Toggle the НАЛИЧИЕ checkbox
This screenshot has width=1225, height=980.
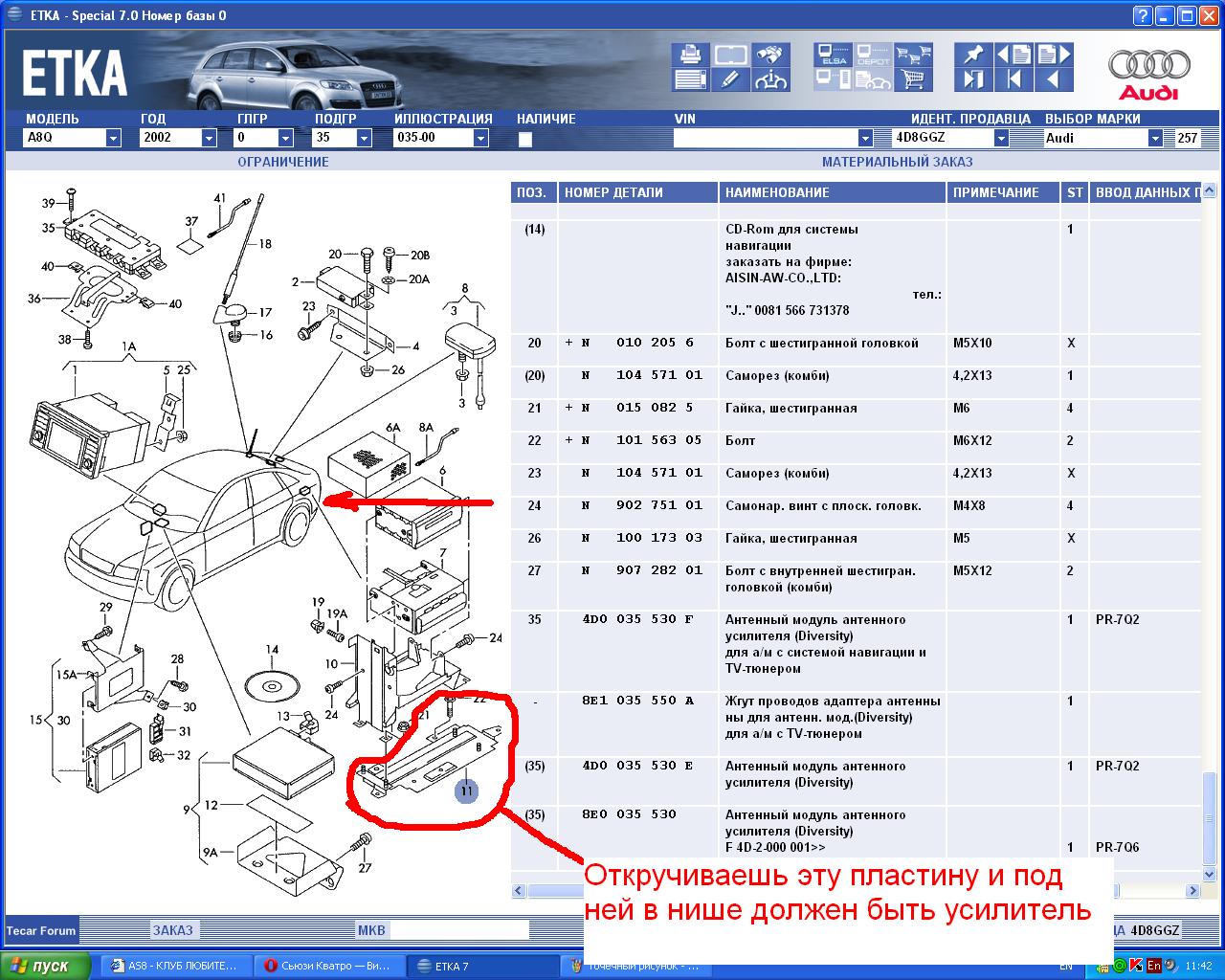524,139
